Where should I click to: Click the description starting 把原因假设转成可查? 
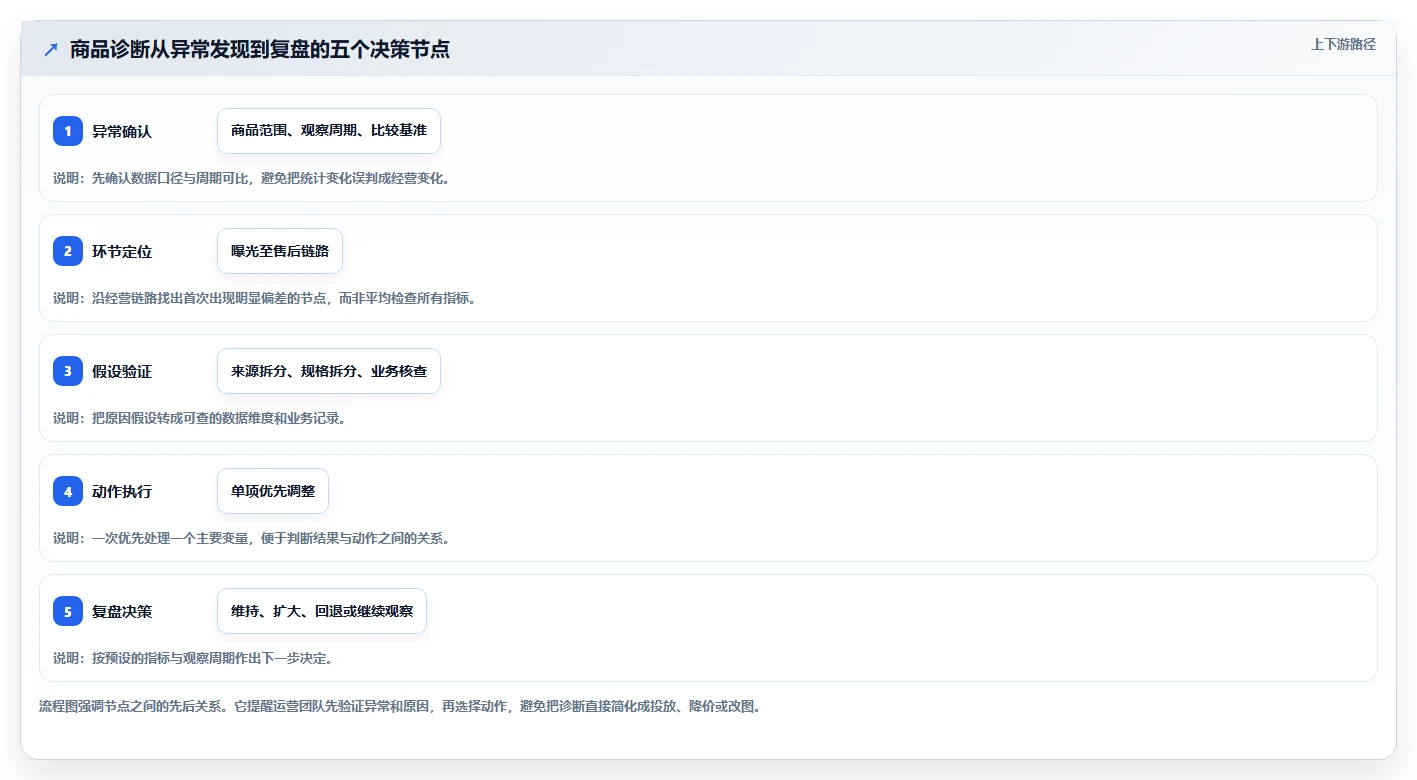(199, 418)
